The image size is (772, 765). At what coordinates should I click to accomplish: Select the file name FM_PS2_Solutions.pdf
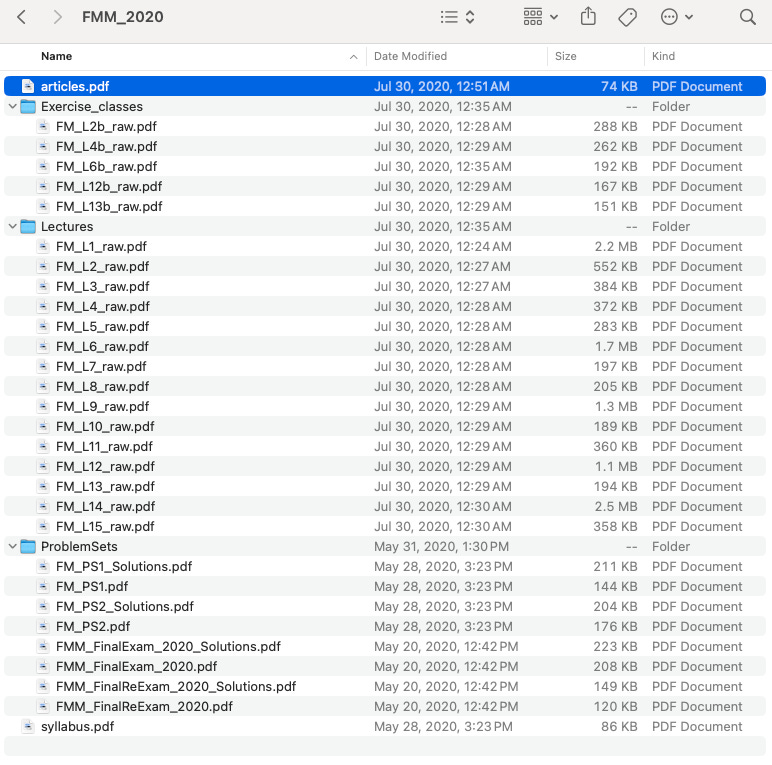125,606
